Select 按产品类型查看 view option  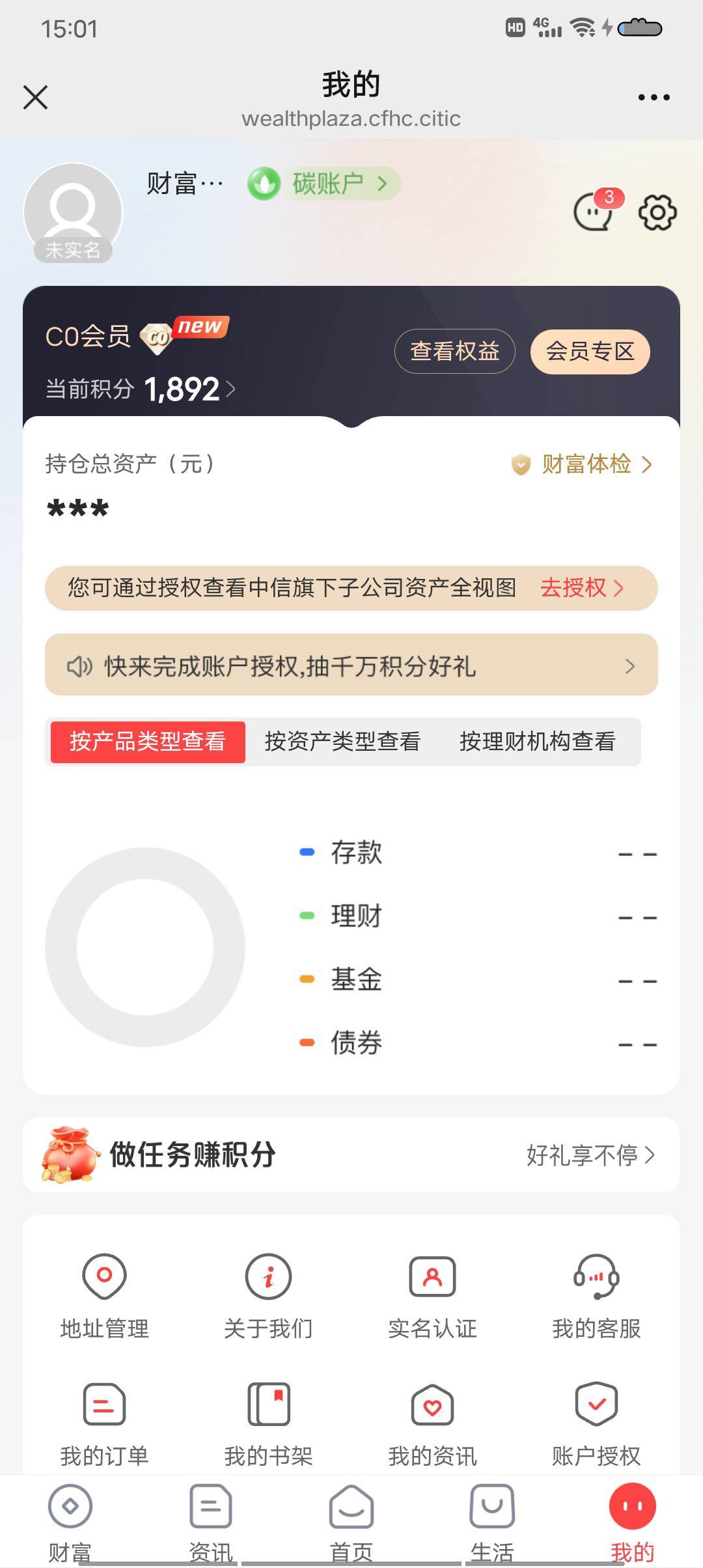[x=148, y=742]
